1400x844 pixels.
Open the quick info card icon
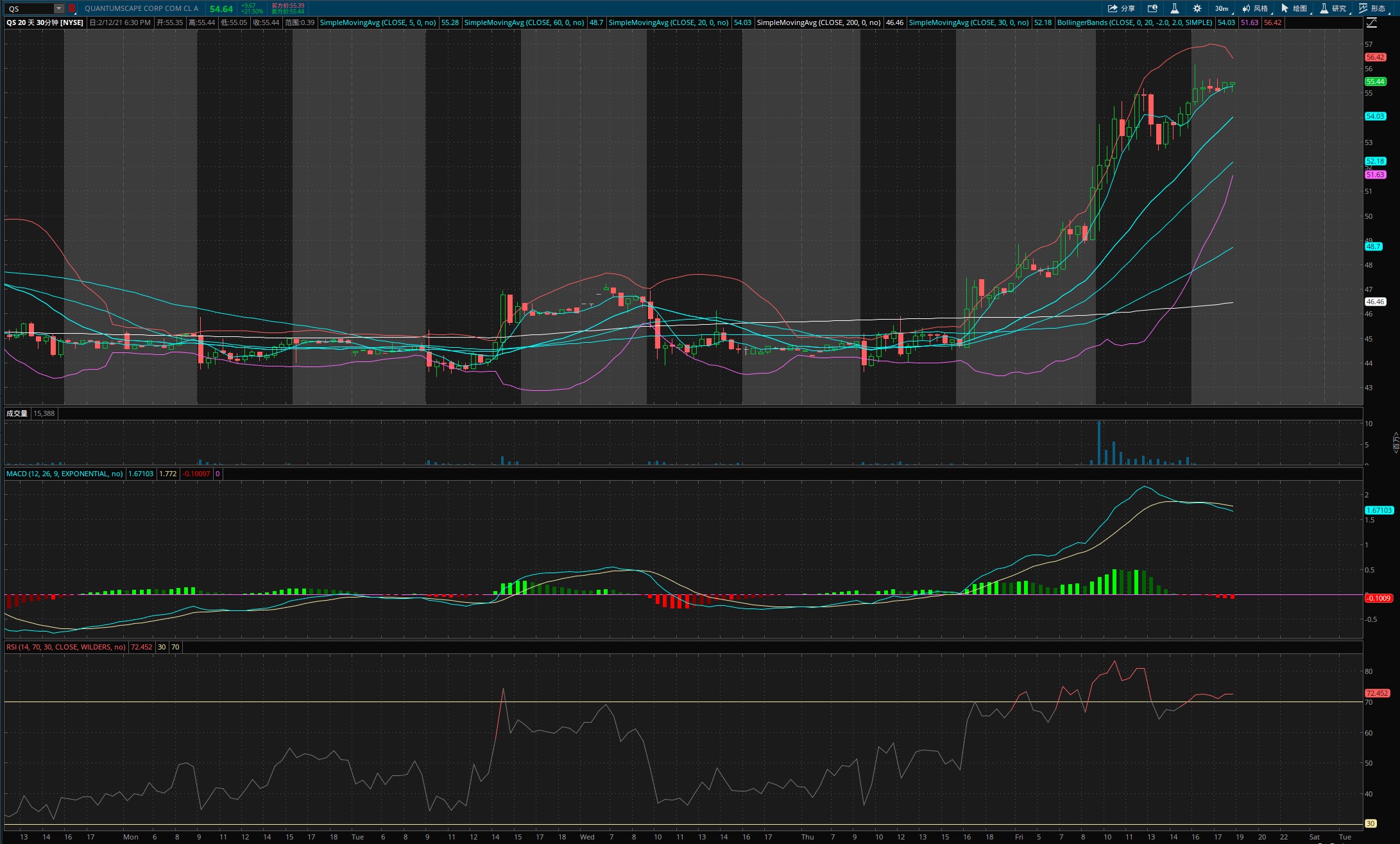(x=1152, y=8)
